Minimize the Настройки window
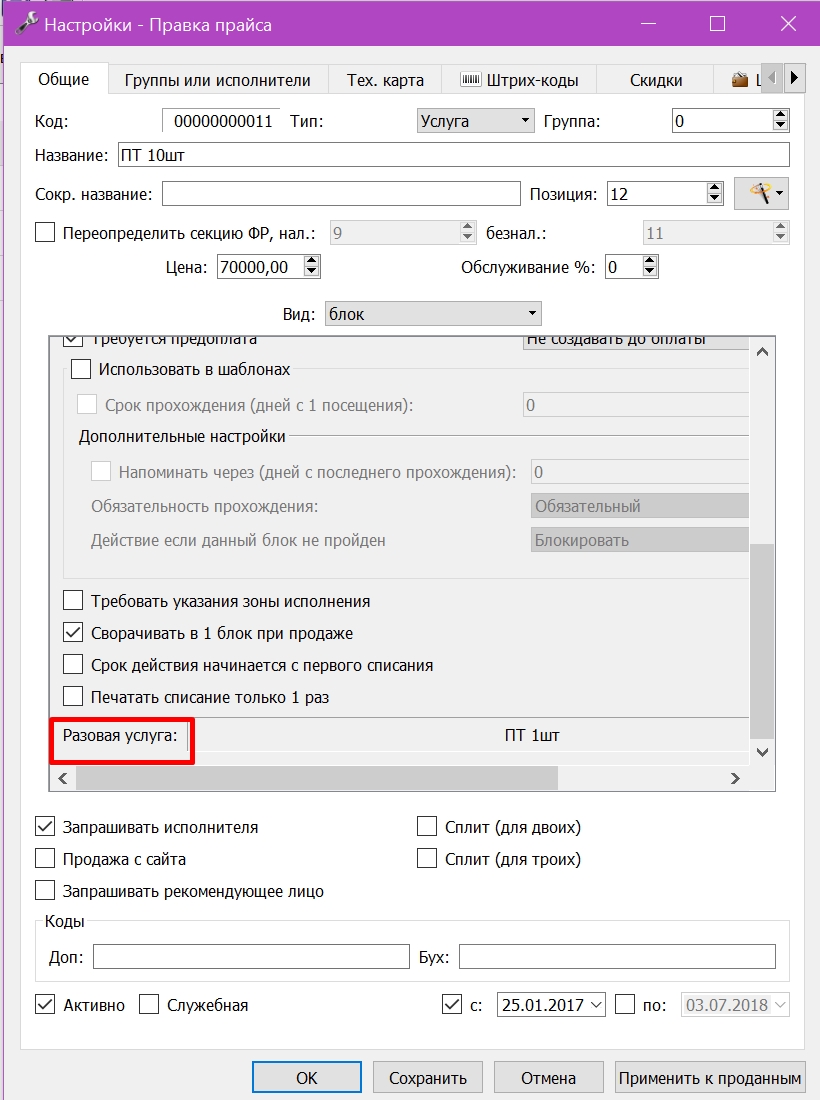This screenshot has width=820, height=1100. click(x=649, y=24)
